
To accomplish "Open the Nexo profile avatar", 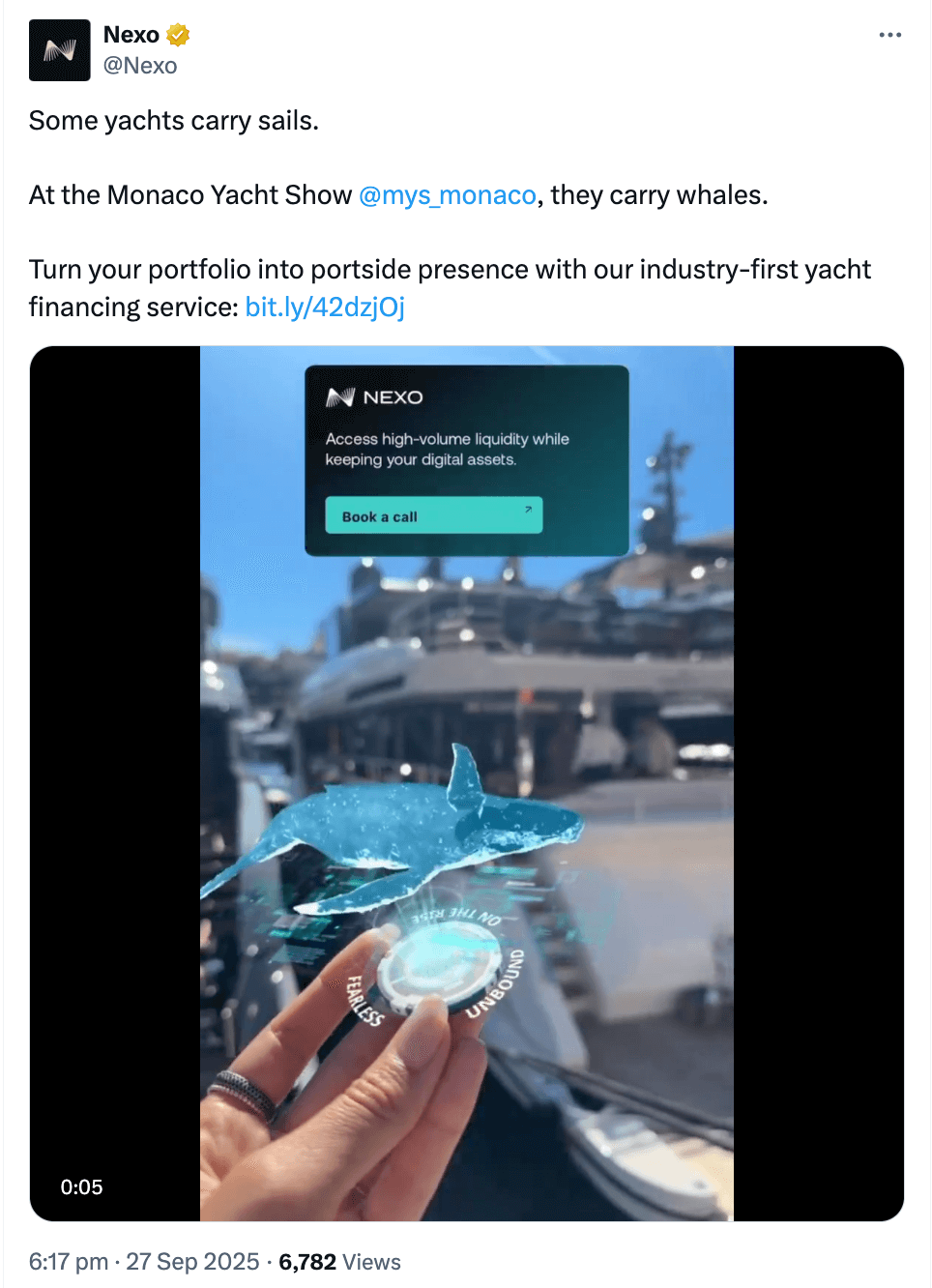I will 60,50.
